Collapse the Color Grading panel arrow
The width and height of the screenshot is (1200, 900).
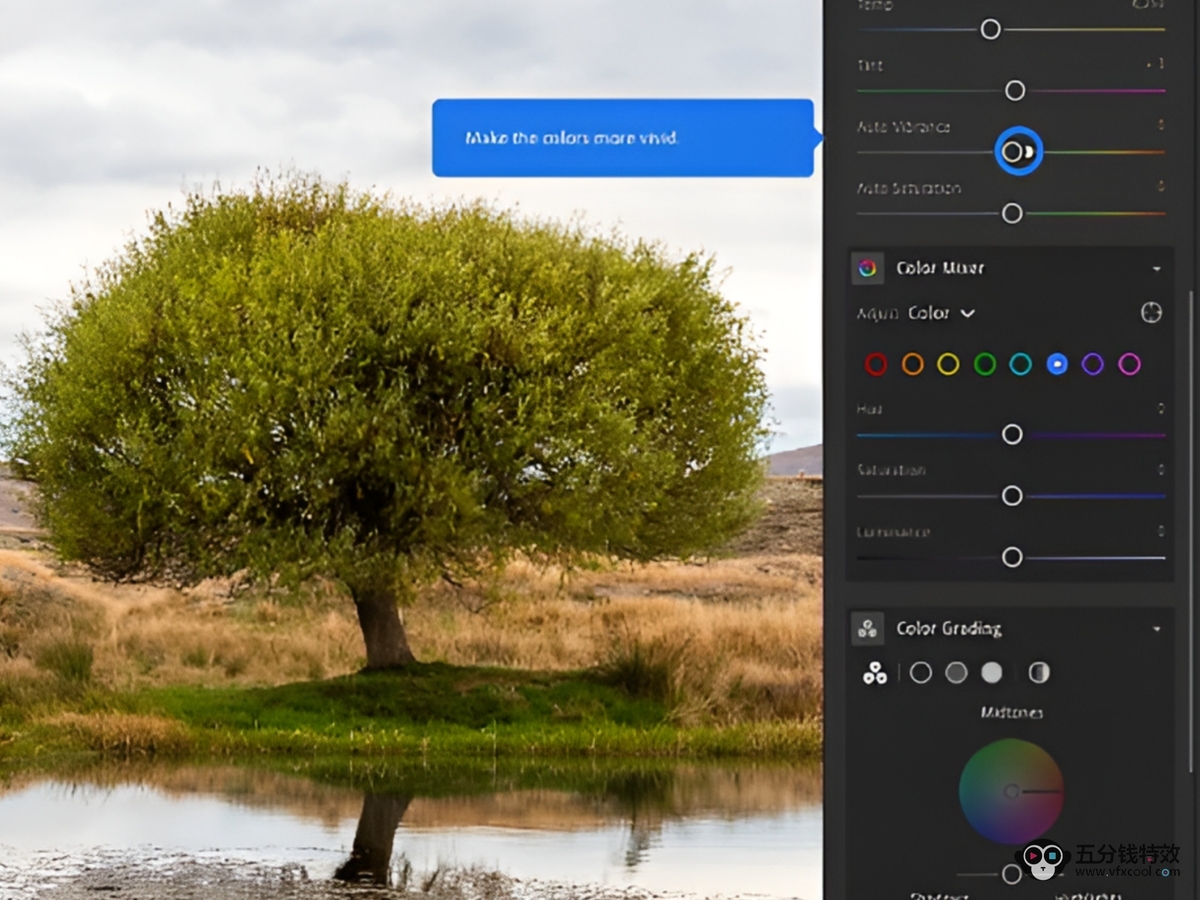(x=1157, y=629)
